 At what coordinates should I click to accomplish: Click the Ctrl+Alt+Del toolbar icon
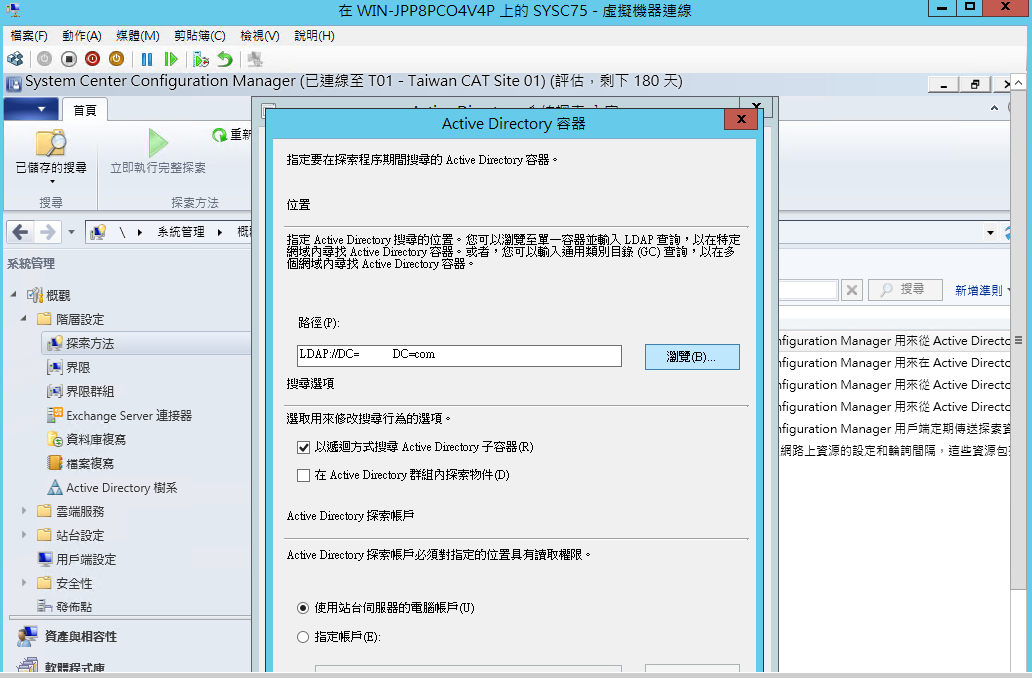coord(14,59)
